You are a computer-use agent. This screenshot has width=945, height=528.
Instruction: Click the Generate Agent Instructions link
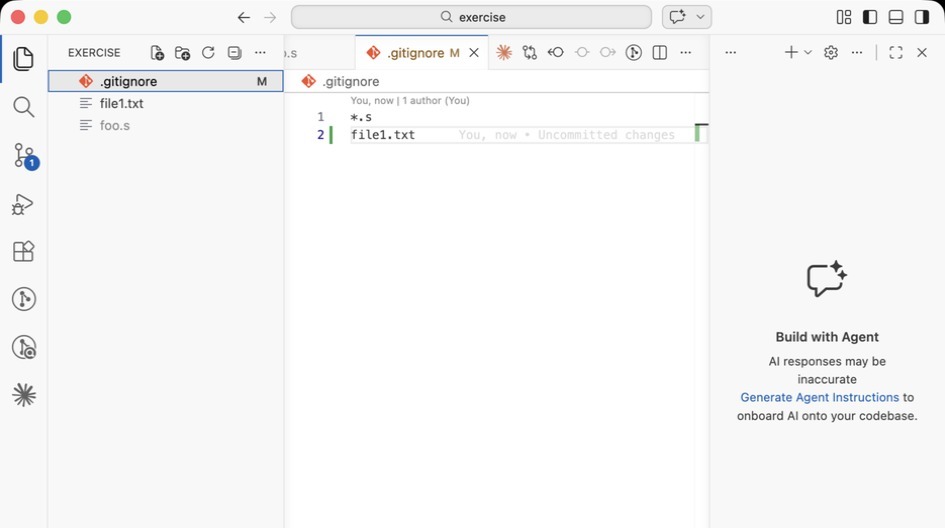pyautogui.click(x=819, y=397)
